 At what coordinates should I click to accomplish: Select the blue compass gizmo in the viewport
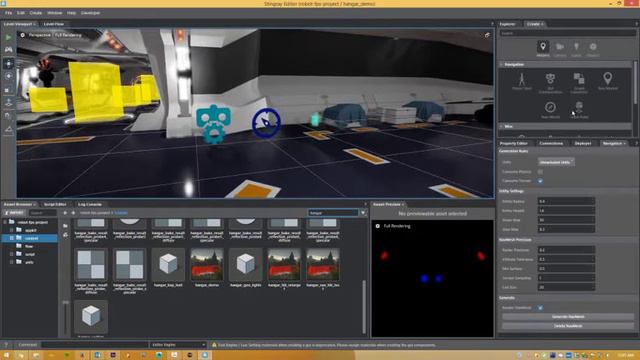click(266, 122)
